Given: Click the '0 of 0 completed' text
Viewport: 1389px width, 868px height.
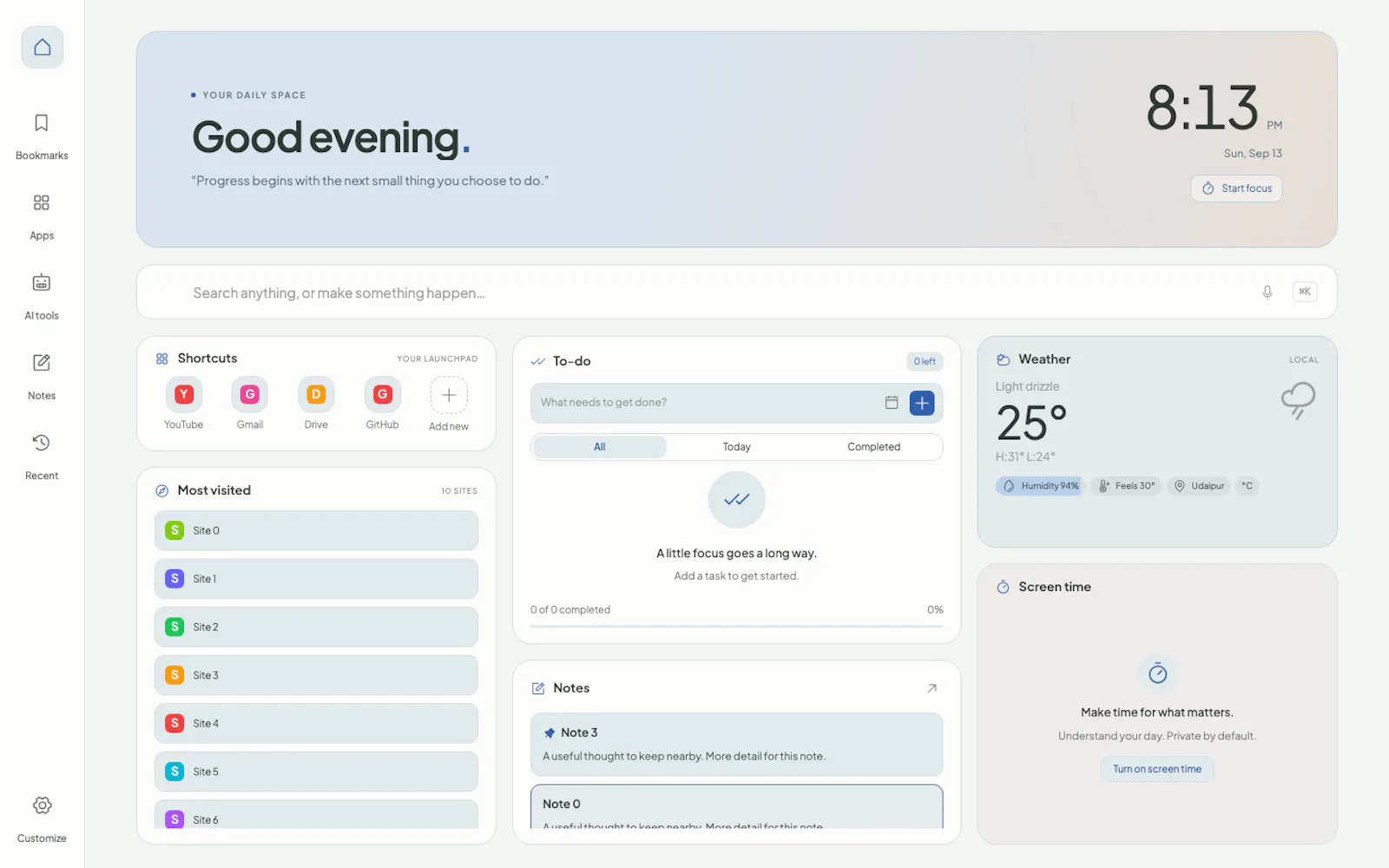Looking at the screenshot, I should point(570,610).
